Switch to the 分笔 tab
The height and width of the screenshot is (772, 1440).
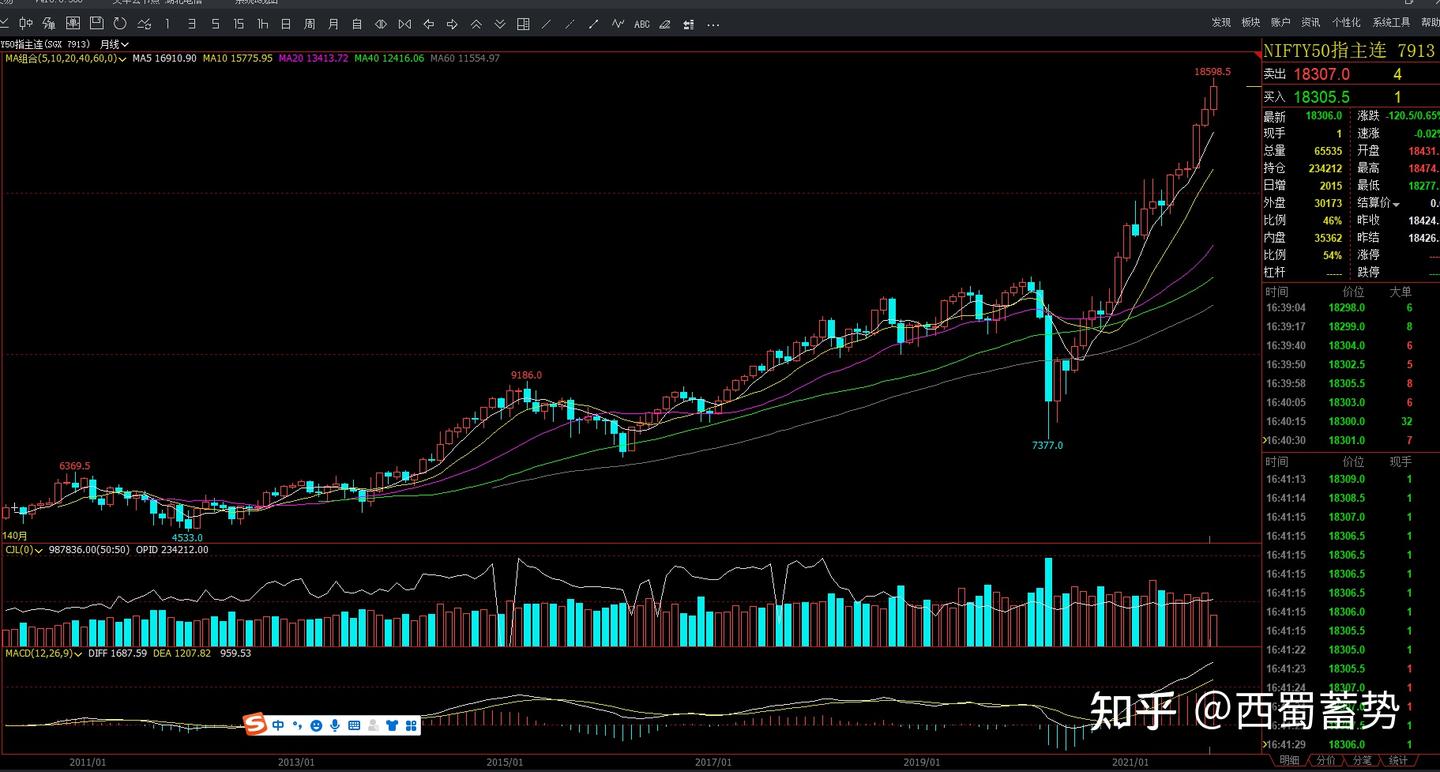click(x=1362, y=761)
